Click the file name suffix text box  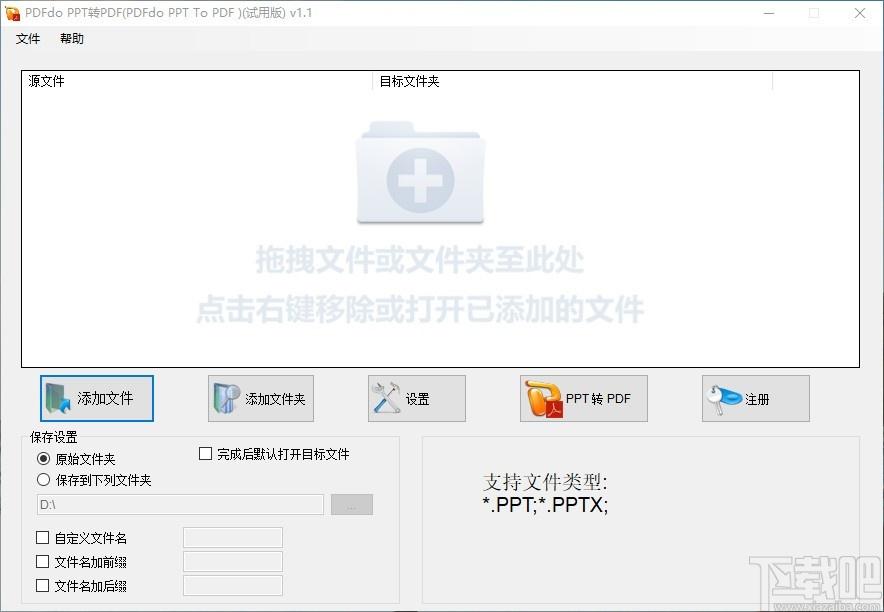[x=233, y=586]
